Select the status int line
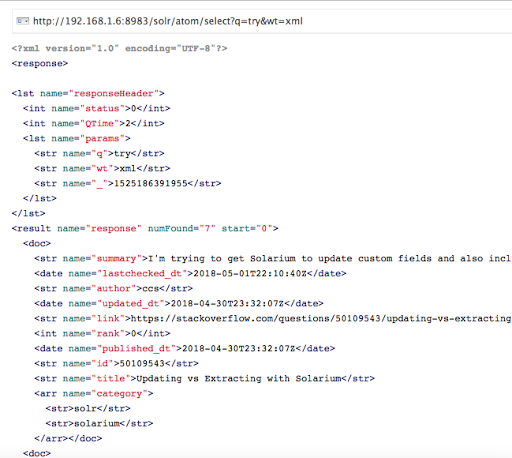The height and width of the screenshot is (458, 512). point(97,109)
